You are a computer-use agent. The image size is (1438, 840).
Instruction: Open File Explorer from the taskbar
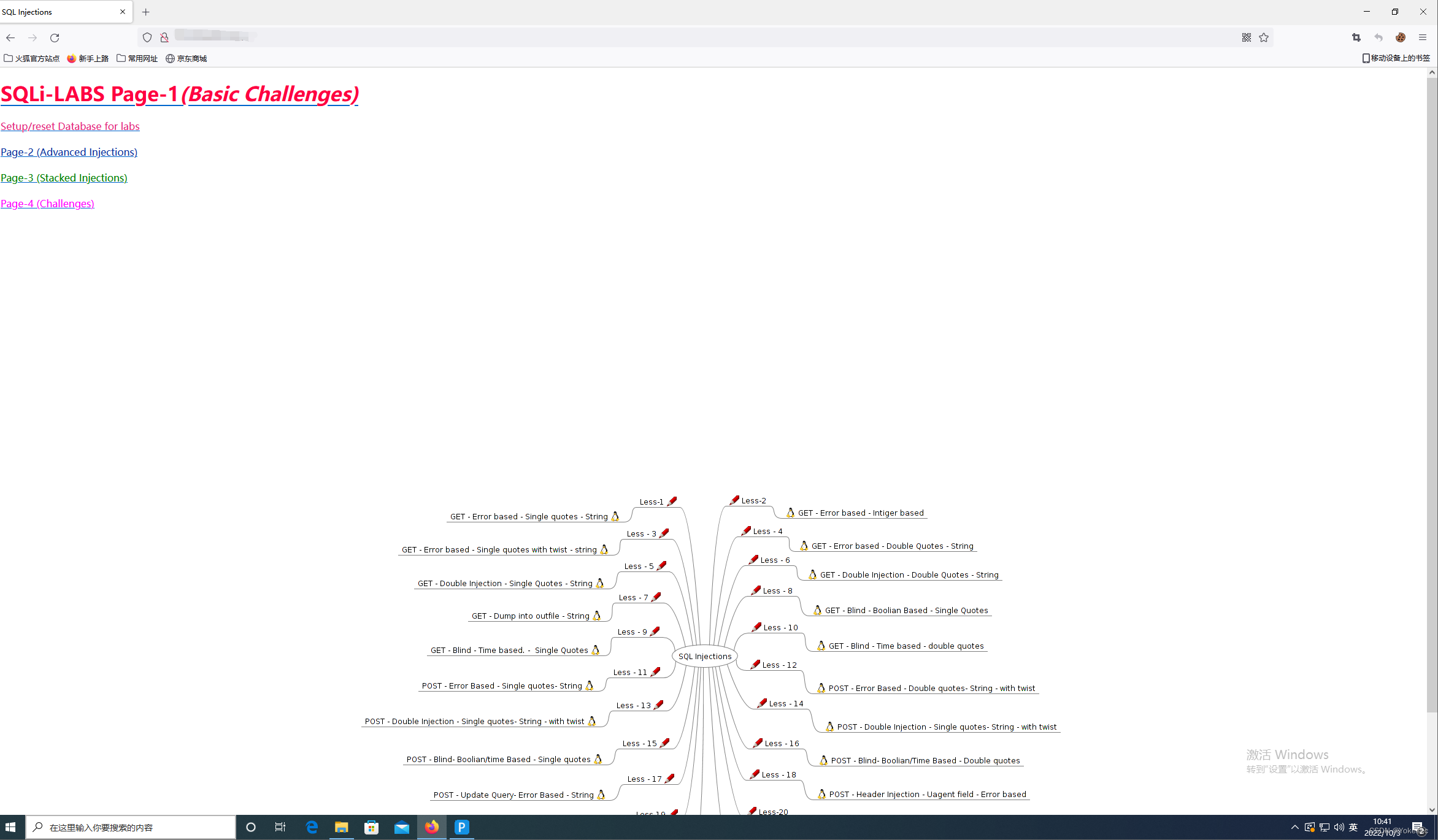pos(342,827)
